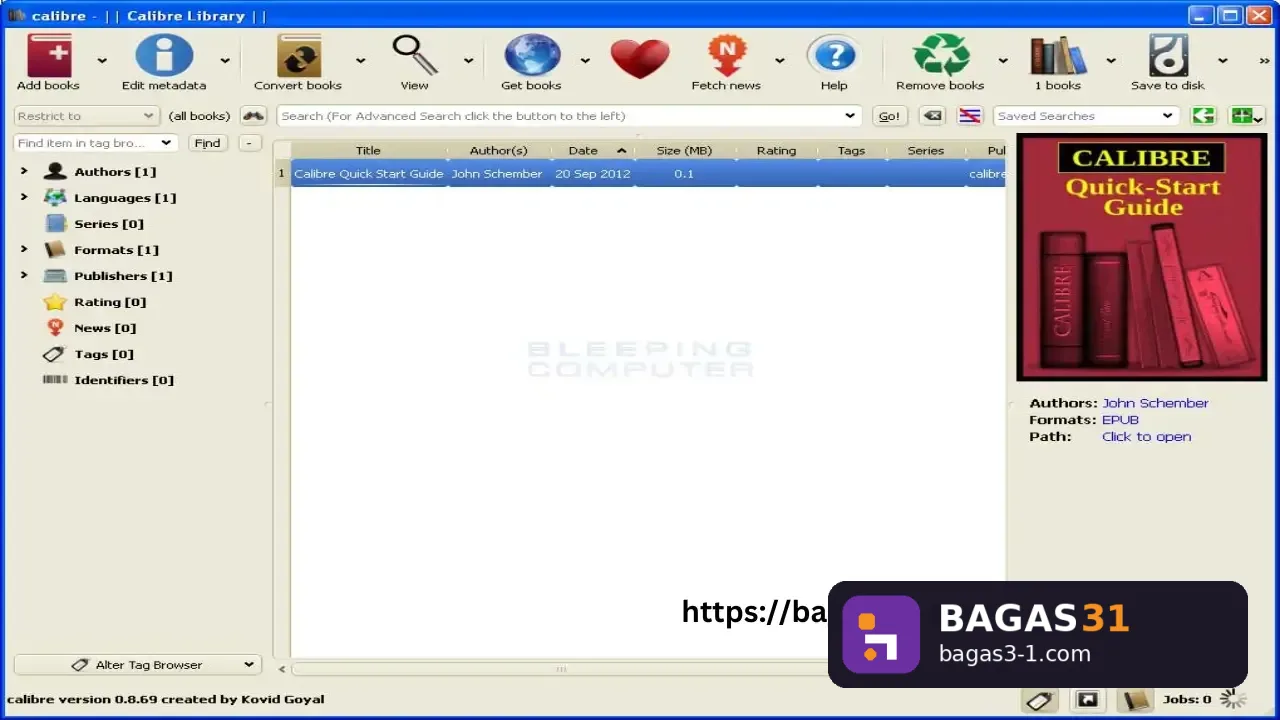
Task: Click the Add books icon
Action: [48, 56]
